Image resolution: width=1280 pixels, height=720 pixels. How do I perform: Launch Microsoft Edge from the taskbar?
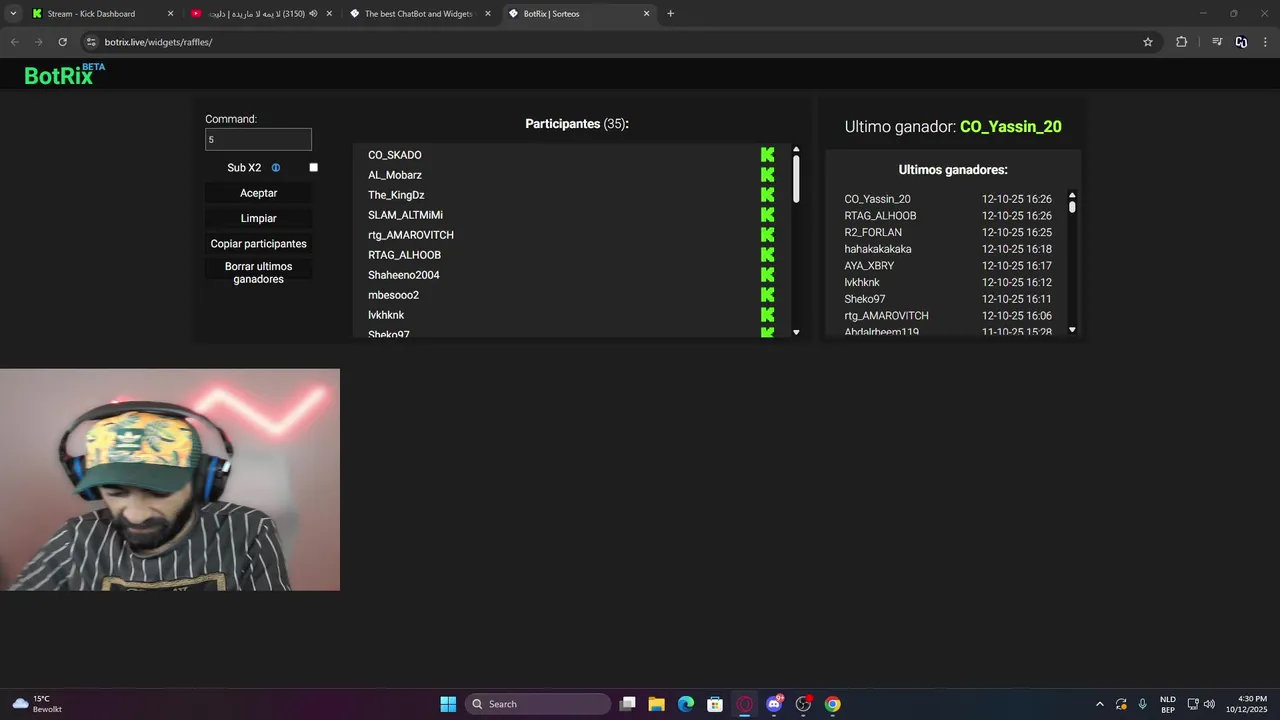coord(686,704)
